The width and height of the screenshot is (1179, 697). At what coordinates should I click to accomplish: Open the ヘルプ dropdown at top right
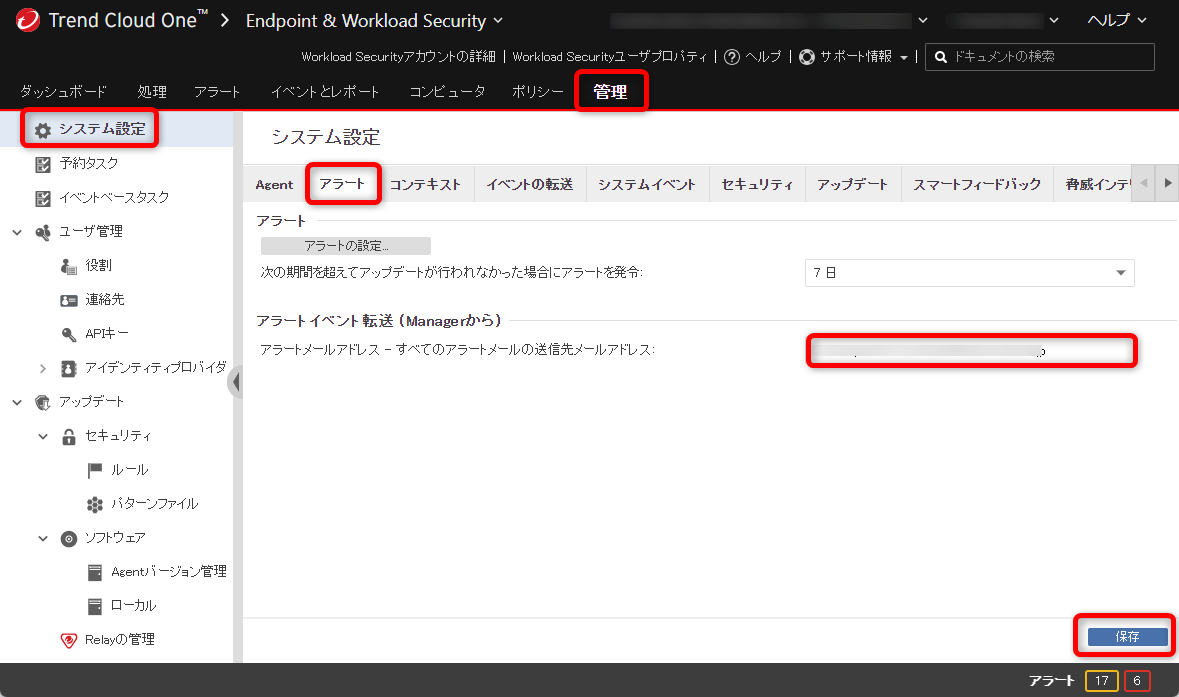[x=1114, y=18]
